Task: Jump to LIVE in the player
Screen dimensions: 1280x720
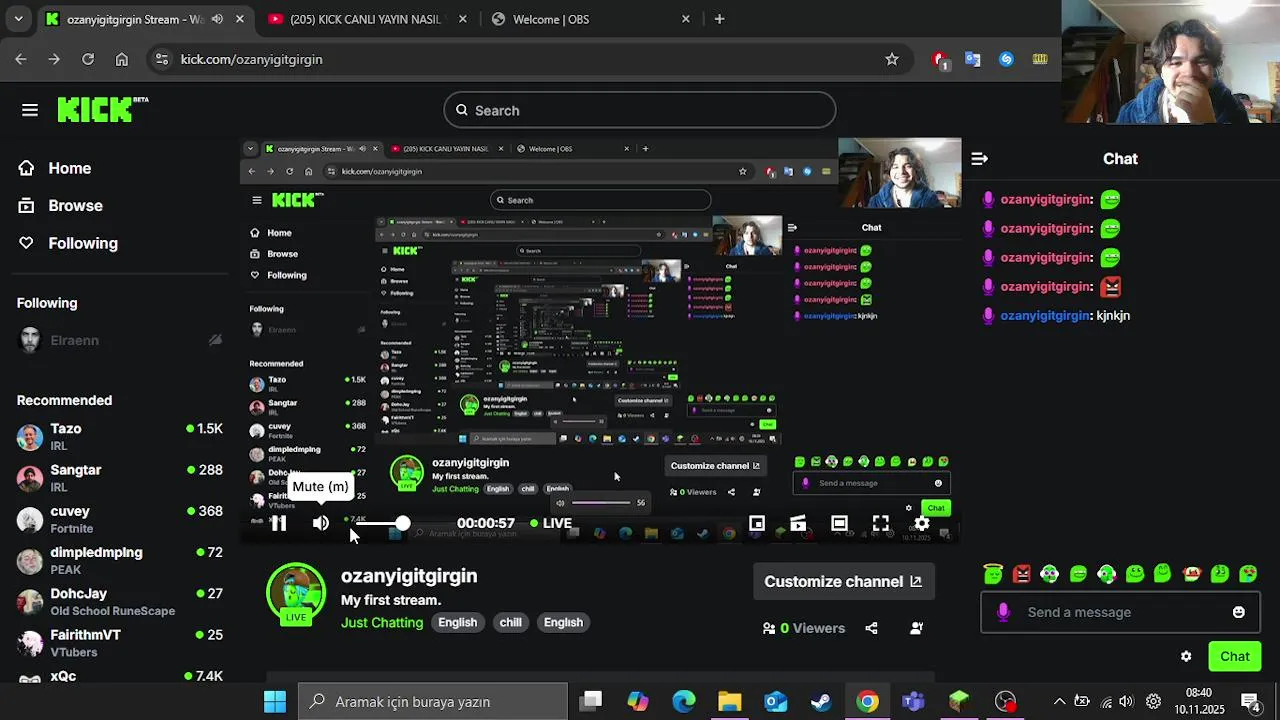Action: (551, 523)
